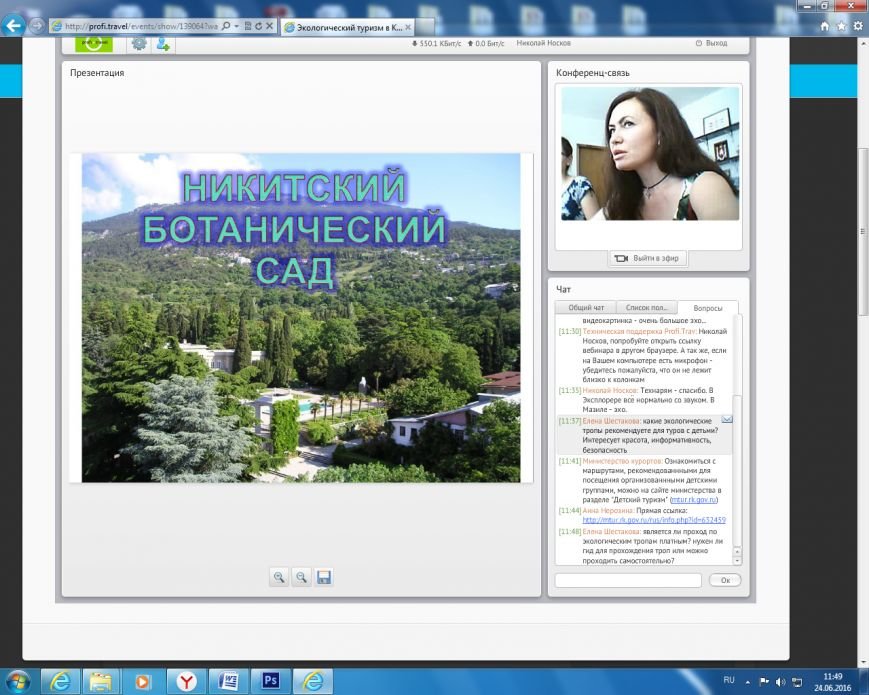The height and width of the screenshot is (695, 869).
Task: Click the 11:37 Елена Шестакова question message
Action: (644, 435)
